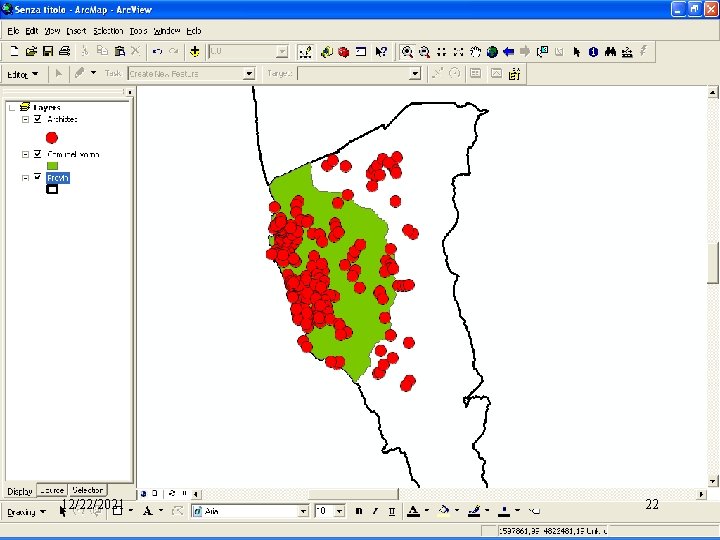The width and height of the screenshot is (720, 540).
Task: Select the Pan hand tool
Action: point(476,51)
